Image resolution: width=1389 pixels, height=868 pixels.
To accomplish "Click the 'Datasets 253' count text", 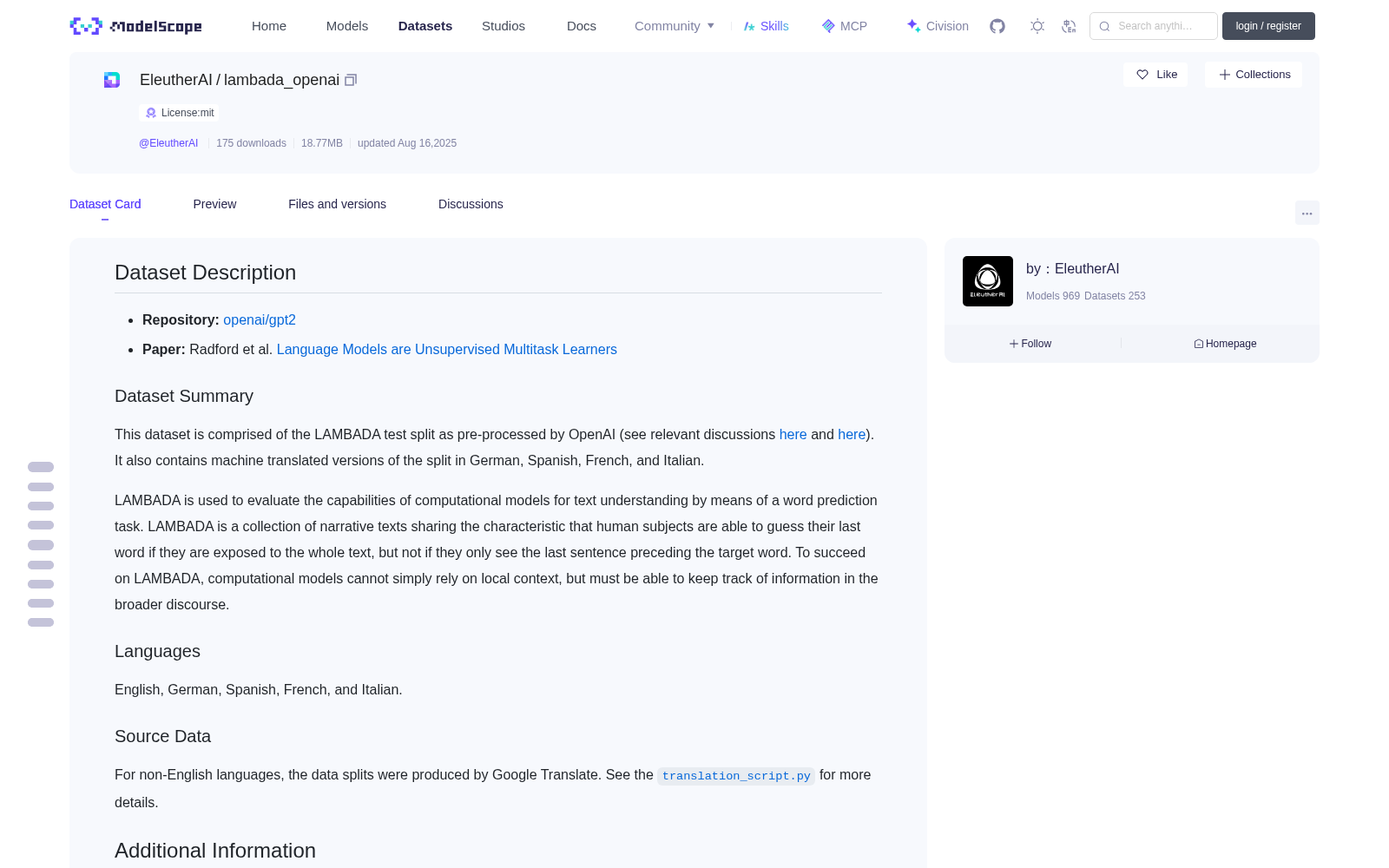I will [1115, 296].
